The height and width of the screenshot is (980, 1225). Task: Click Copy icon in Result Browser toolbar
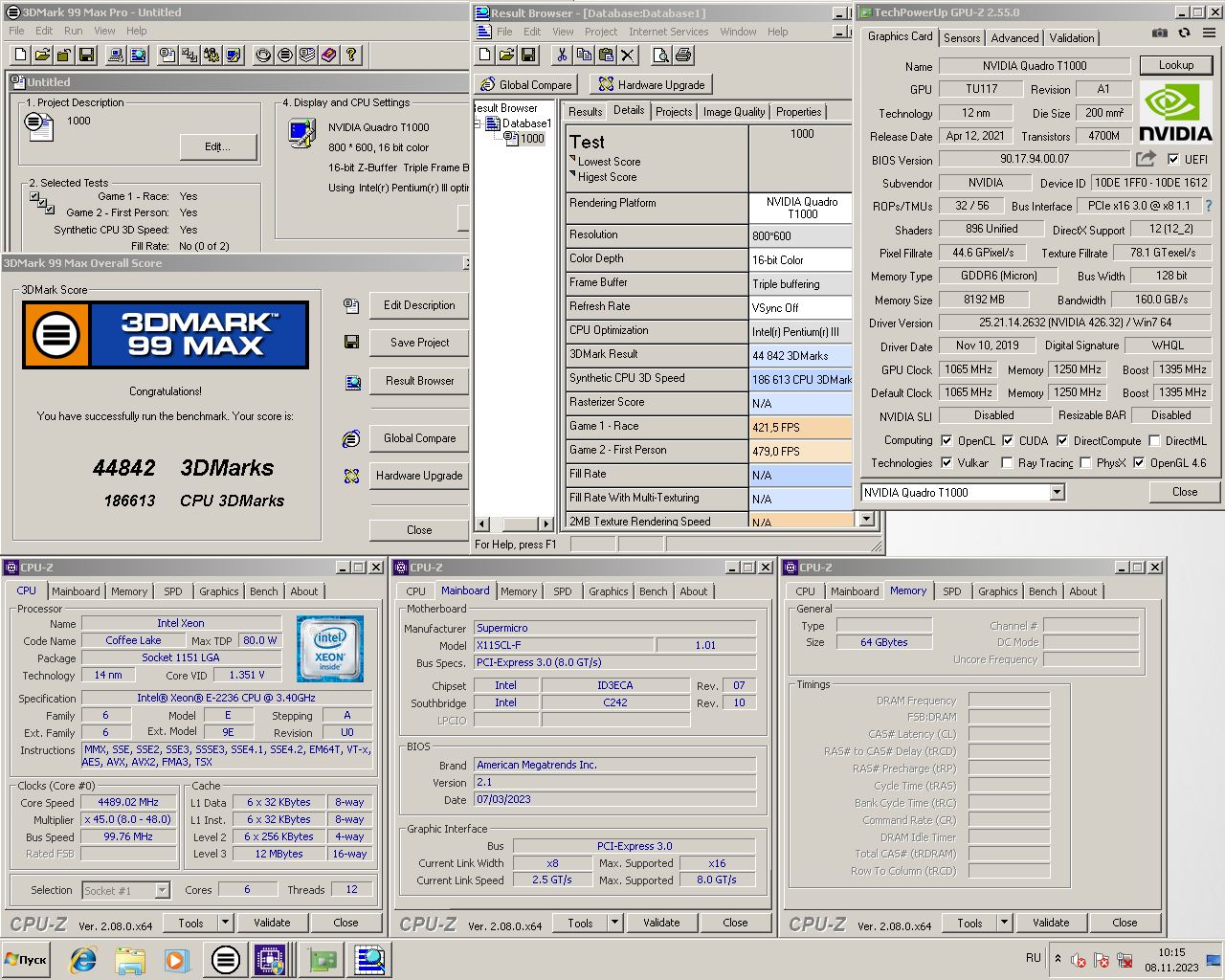pyautogui.click(x=584, y=56)
